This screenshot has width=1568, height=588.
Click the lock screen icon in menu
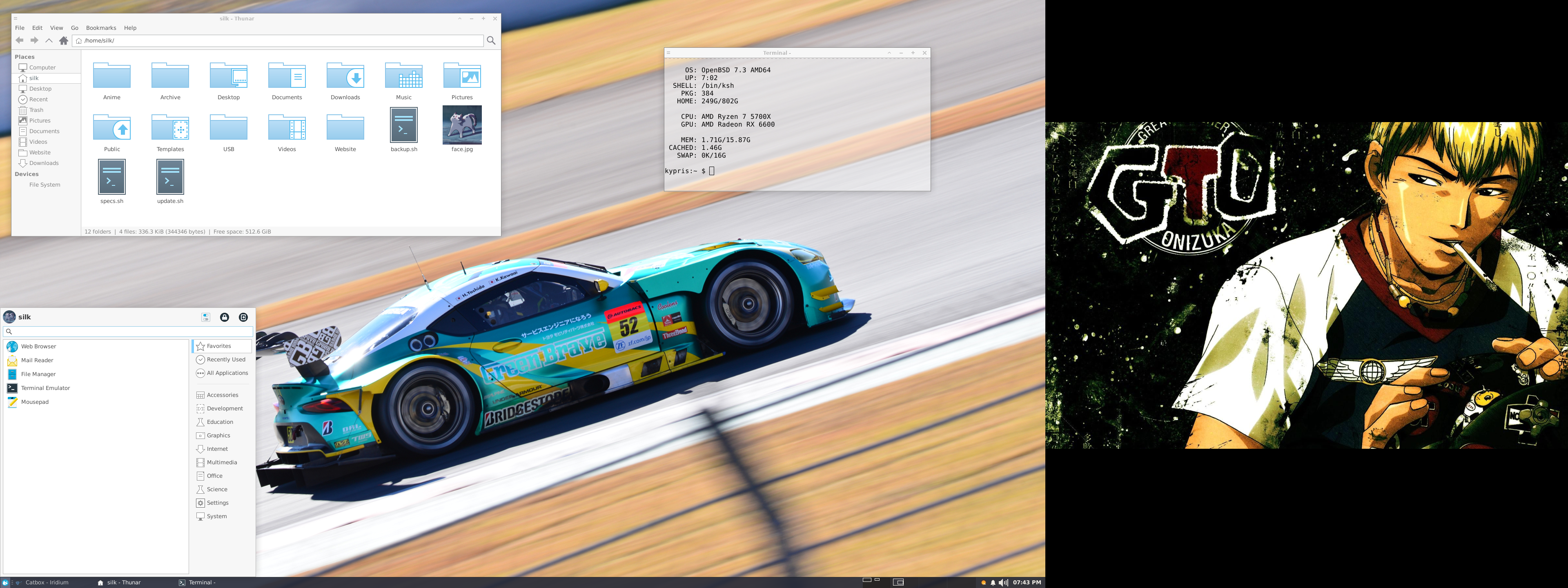[x=225, y=317]
